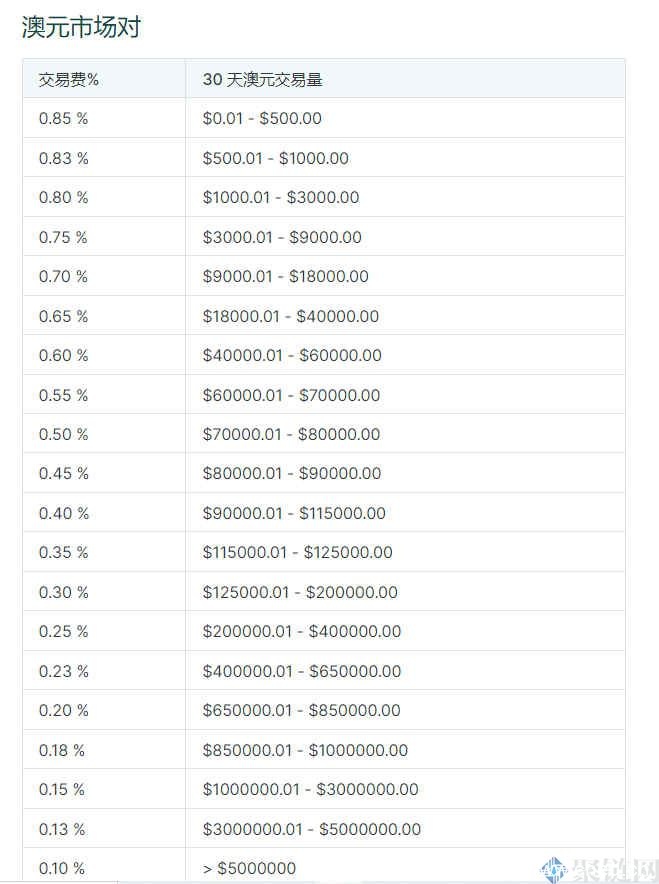Select the 0.85 % fee cell
The image size is (659, 884).
(x=63, y=118)
